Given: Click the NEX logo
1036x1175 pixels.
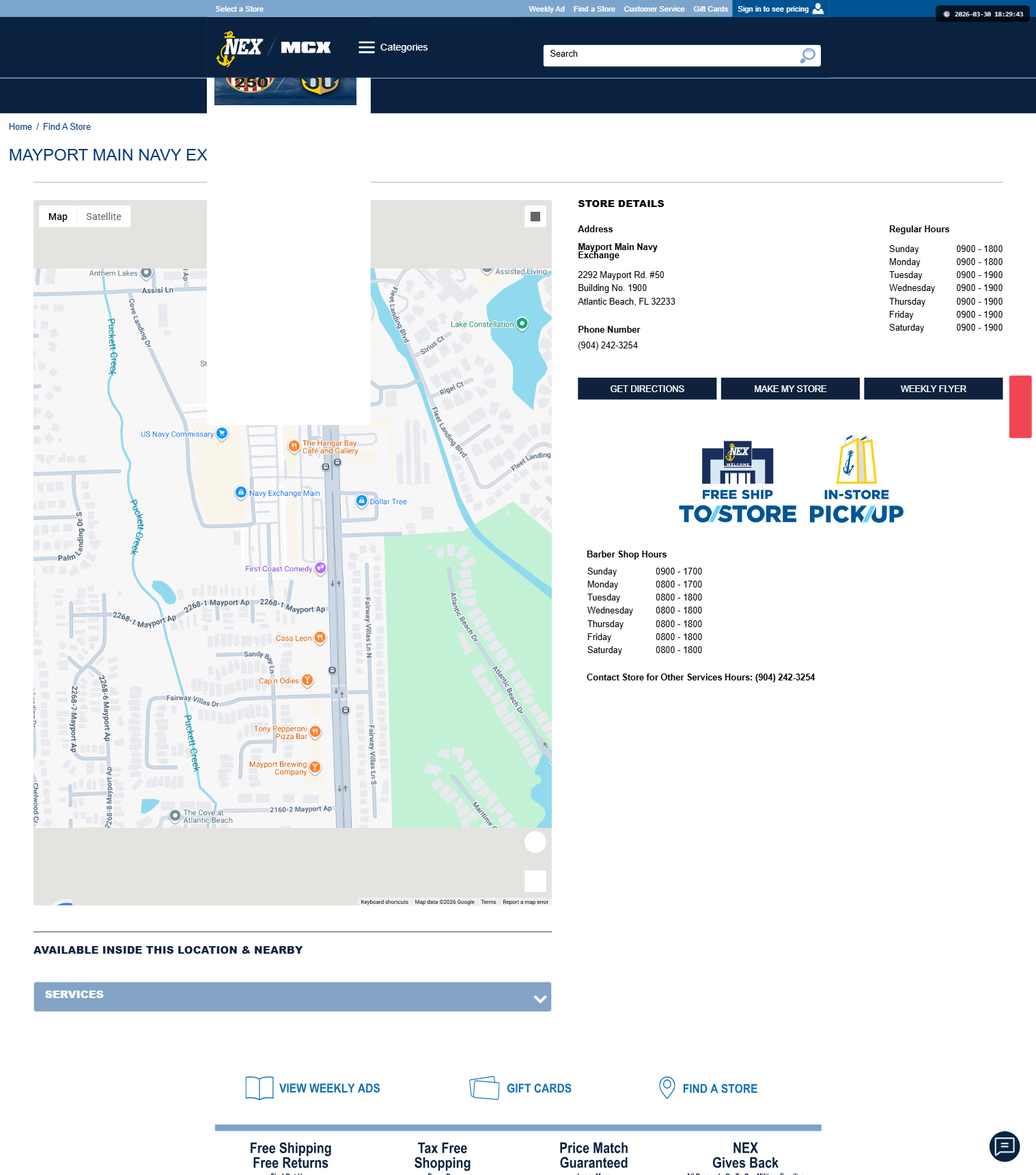Looking at the screenshot, I should [240, 49].
